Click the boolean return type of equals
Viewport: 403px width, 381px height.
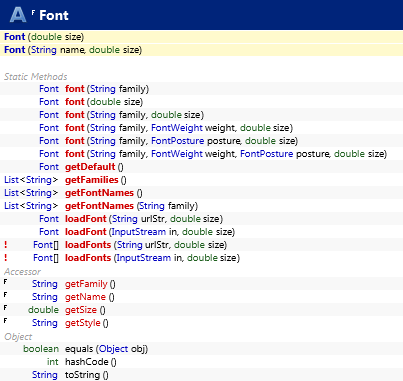[x=41, y=349]
